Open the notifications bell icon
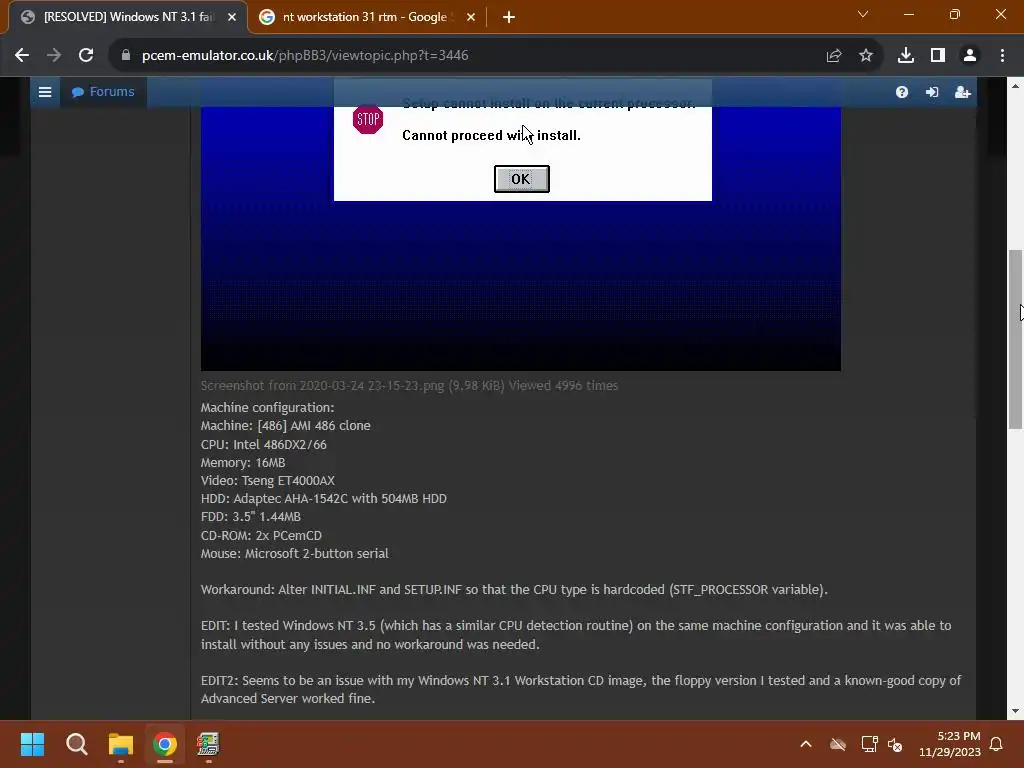Image resolution: width=1024 pixels, height=768 pixels. click(x=997, y=744)
